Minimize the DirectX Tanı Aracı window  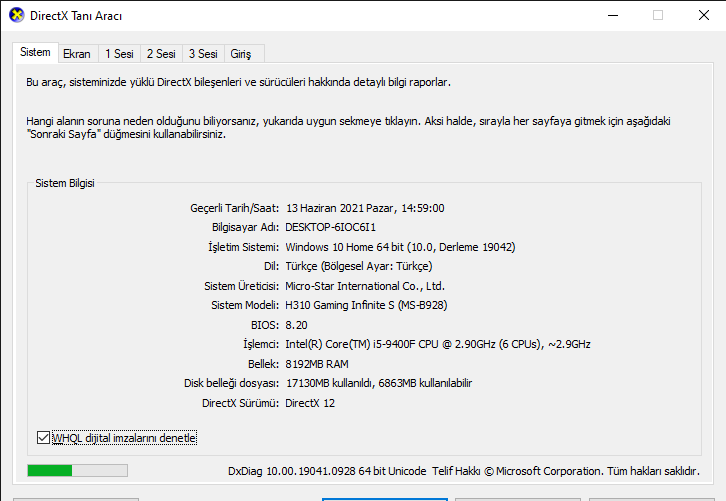point(613,15)
